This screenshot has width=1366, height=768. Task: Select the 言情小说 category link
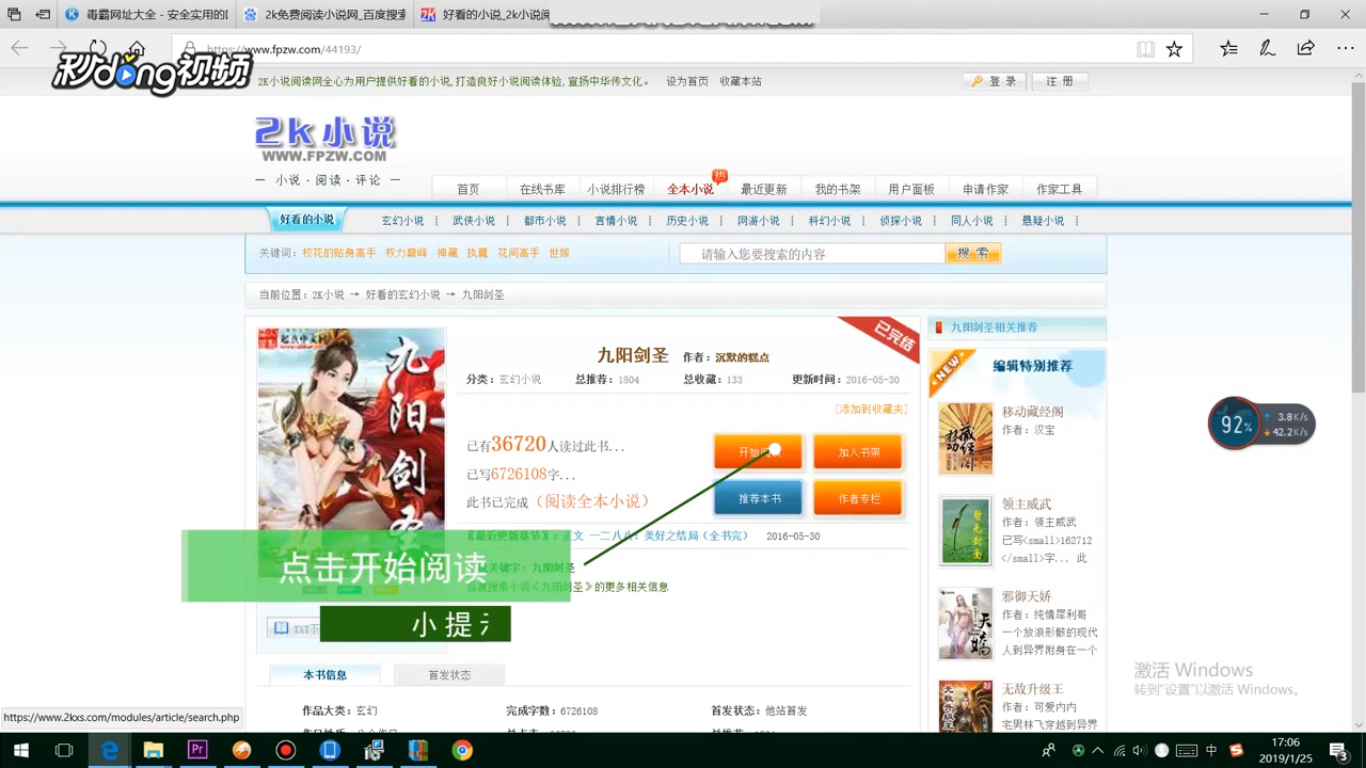(616, 221)
